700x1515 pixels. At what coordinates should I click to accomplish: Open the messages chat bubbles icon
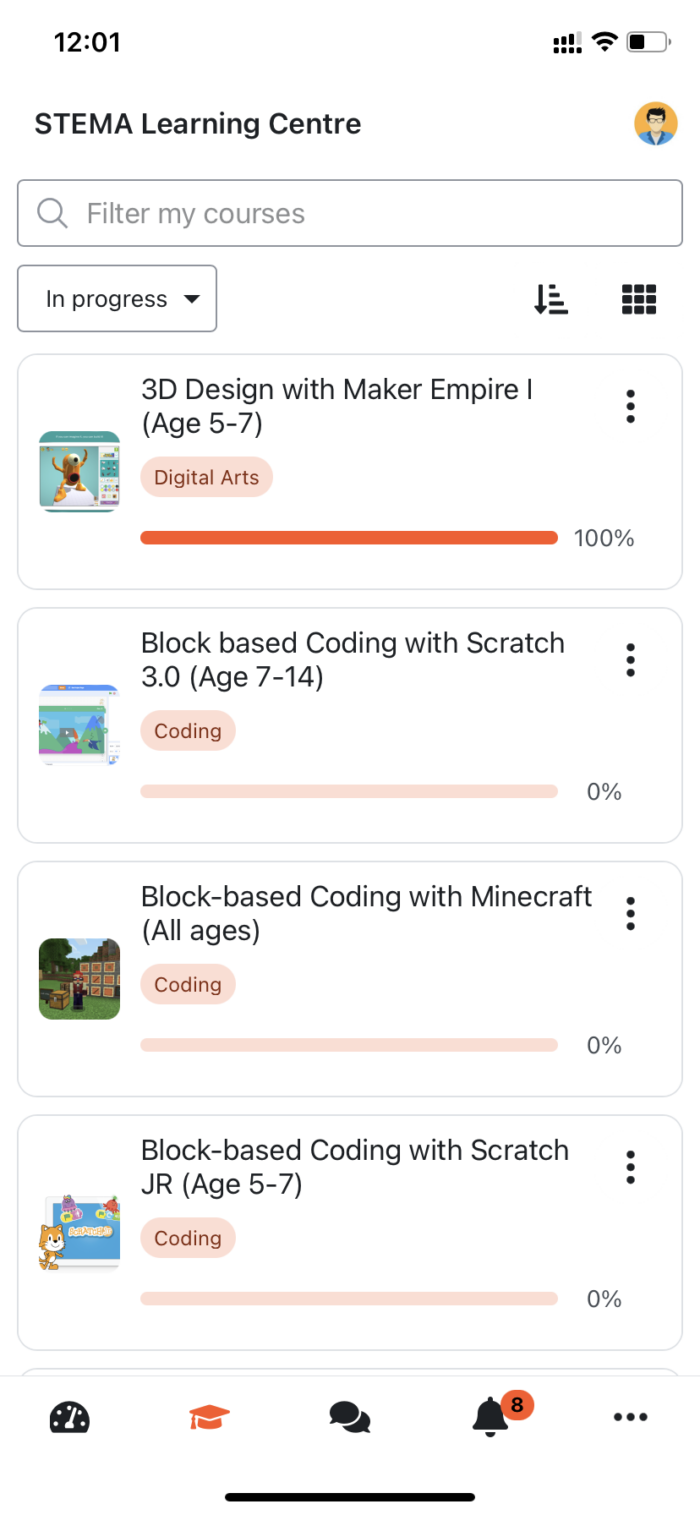[350, 1417]
